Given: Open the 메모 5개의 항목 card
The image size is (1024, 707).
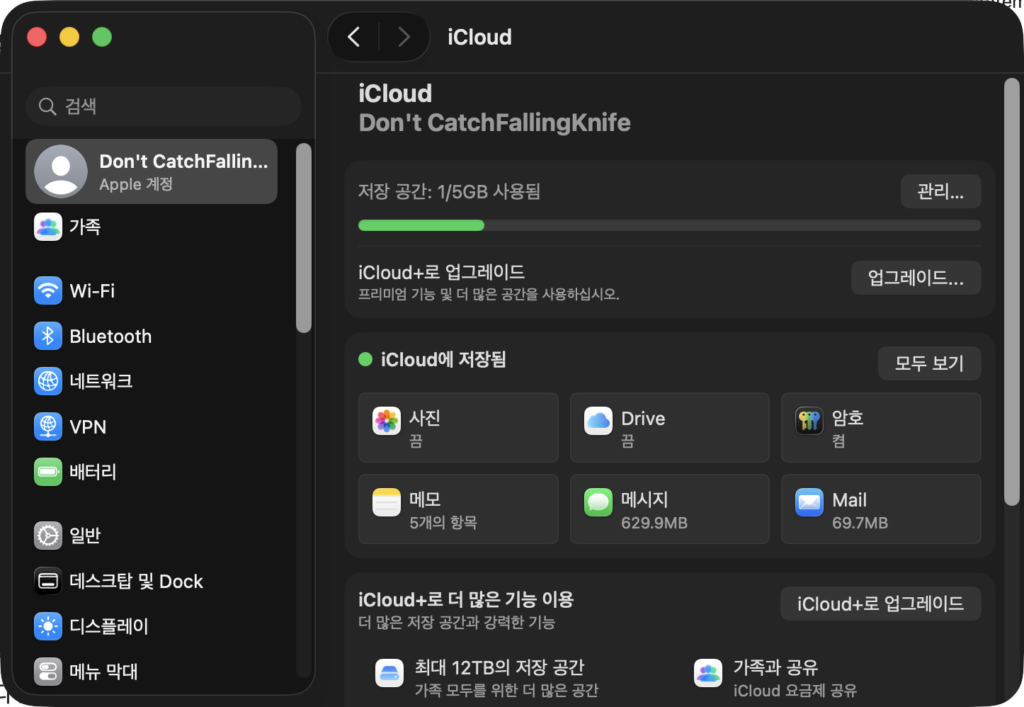Looking at the screenshot, I should point(458,509).
